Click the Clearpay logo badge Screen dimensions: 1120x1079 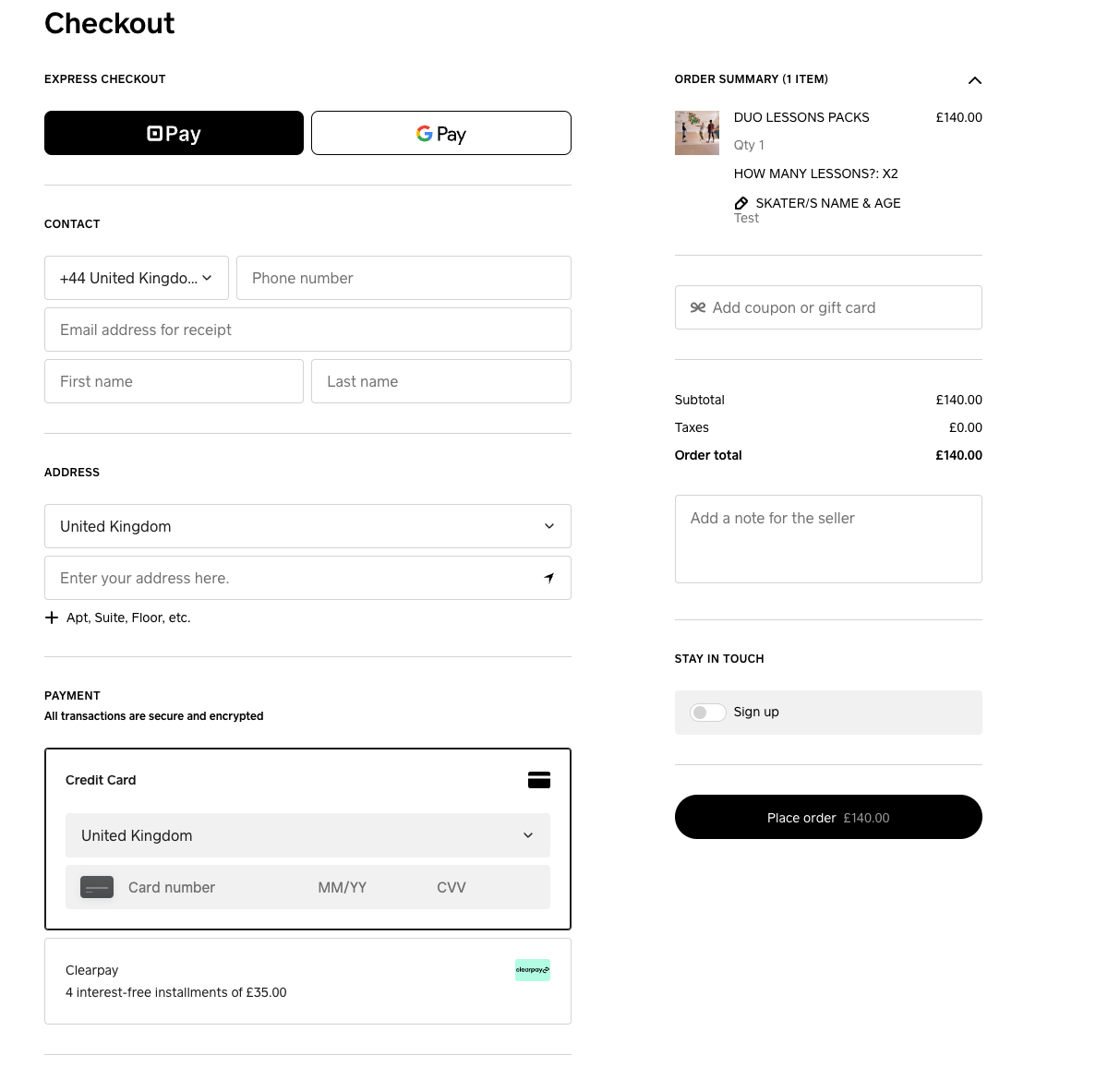coord(533,970)
